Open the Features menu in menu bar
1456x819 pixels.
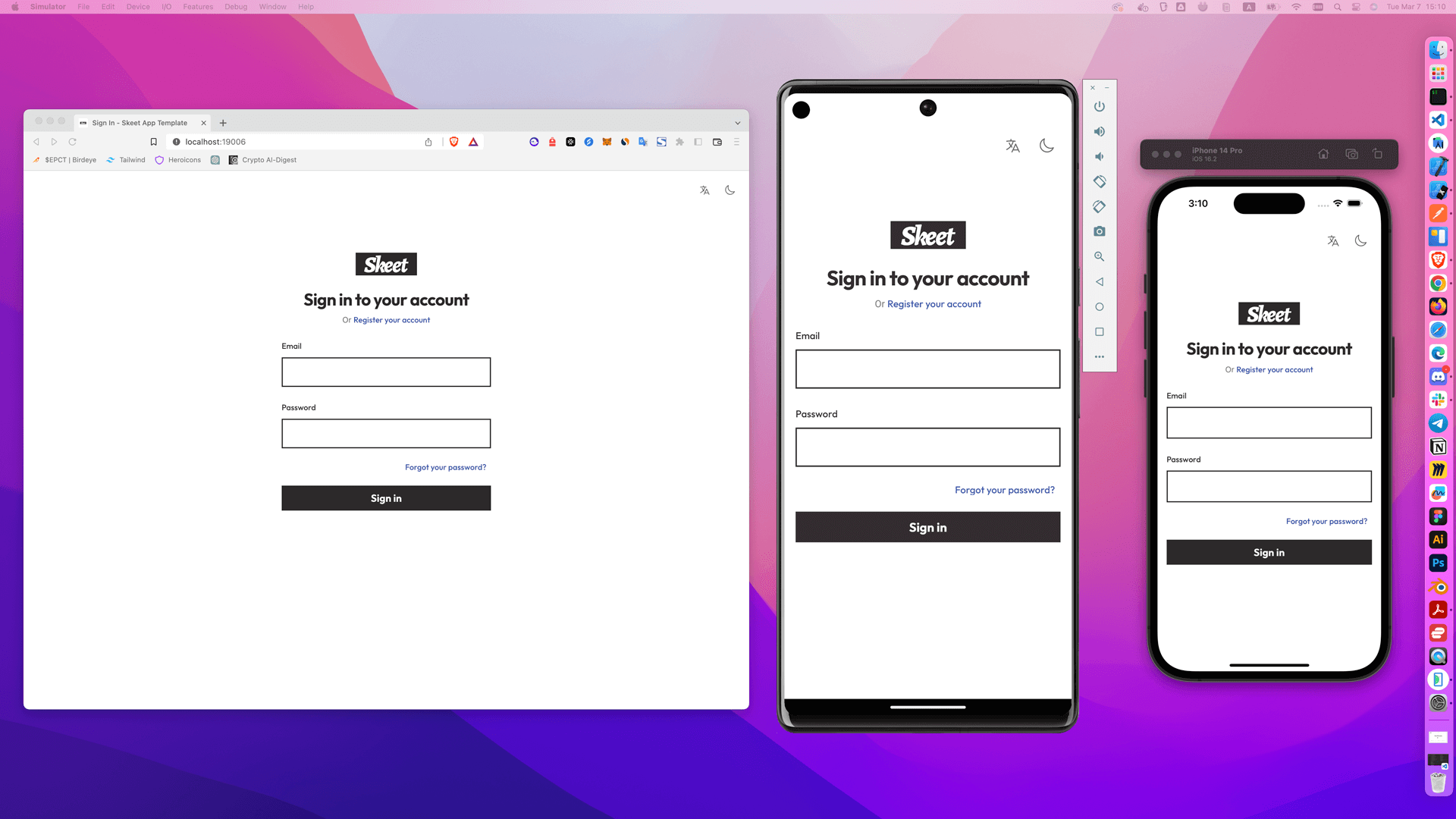click(197, 7)
